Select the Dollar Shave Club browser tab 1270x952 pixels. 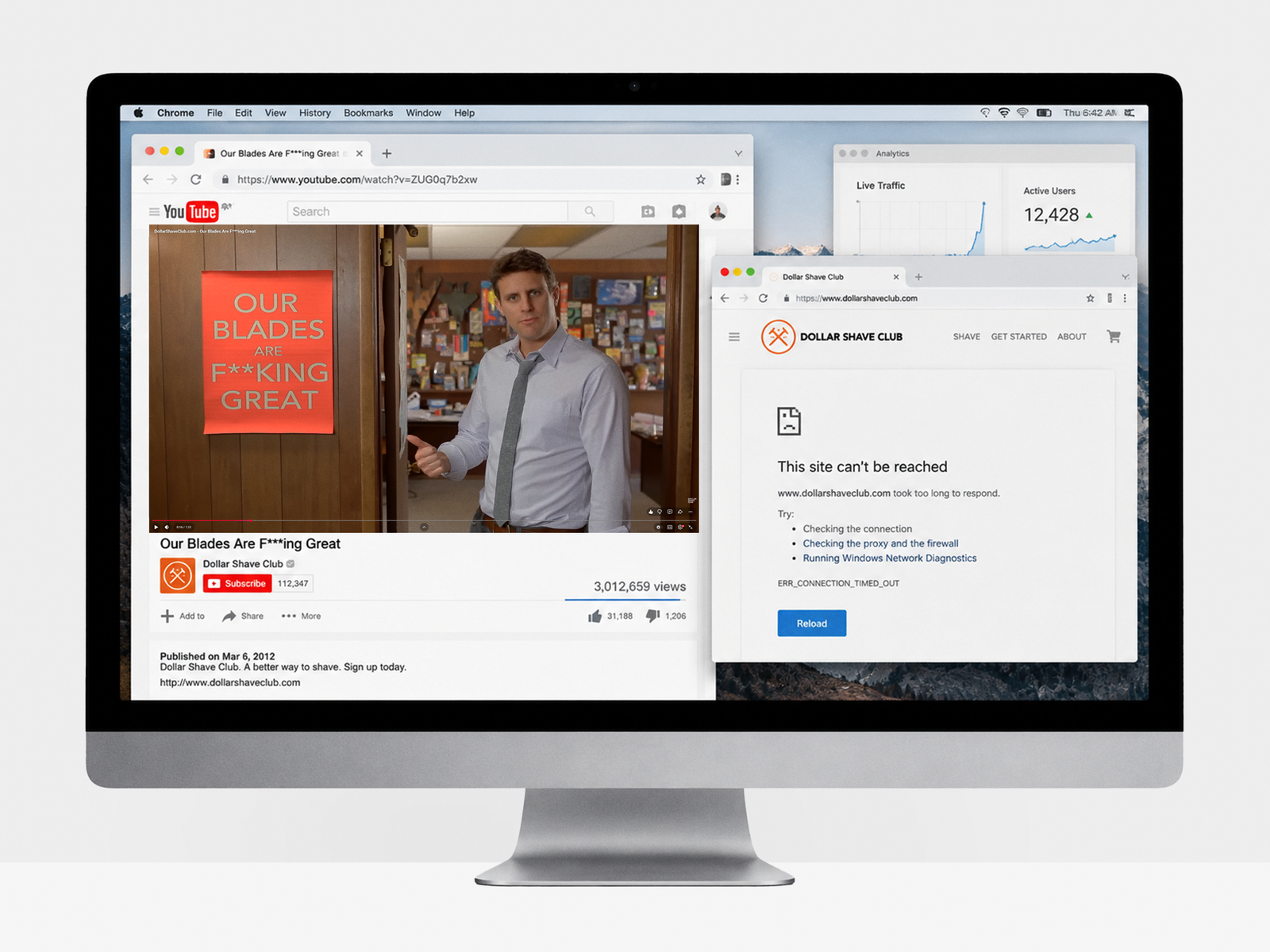pyautogui.click(x=833, y=277)
